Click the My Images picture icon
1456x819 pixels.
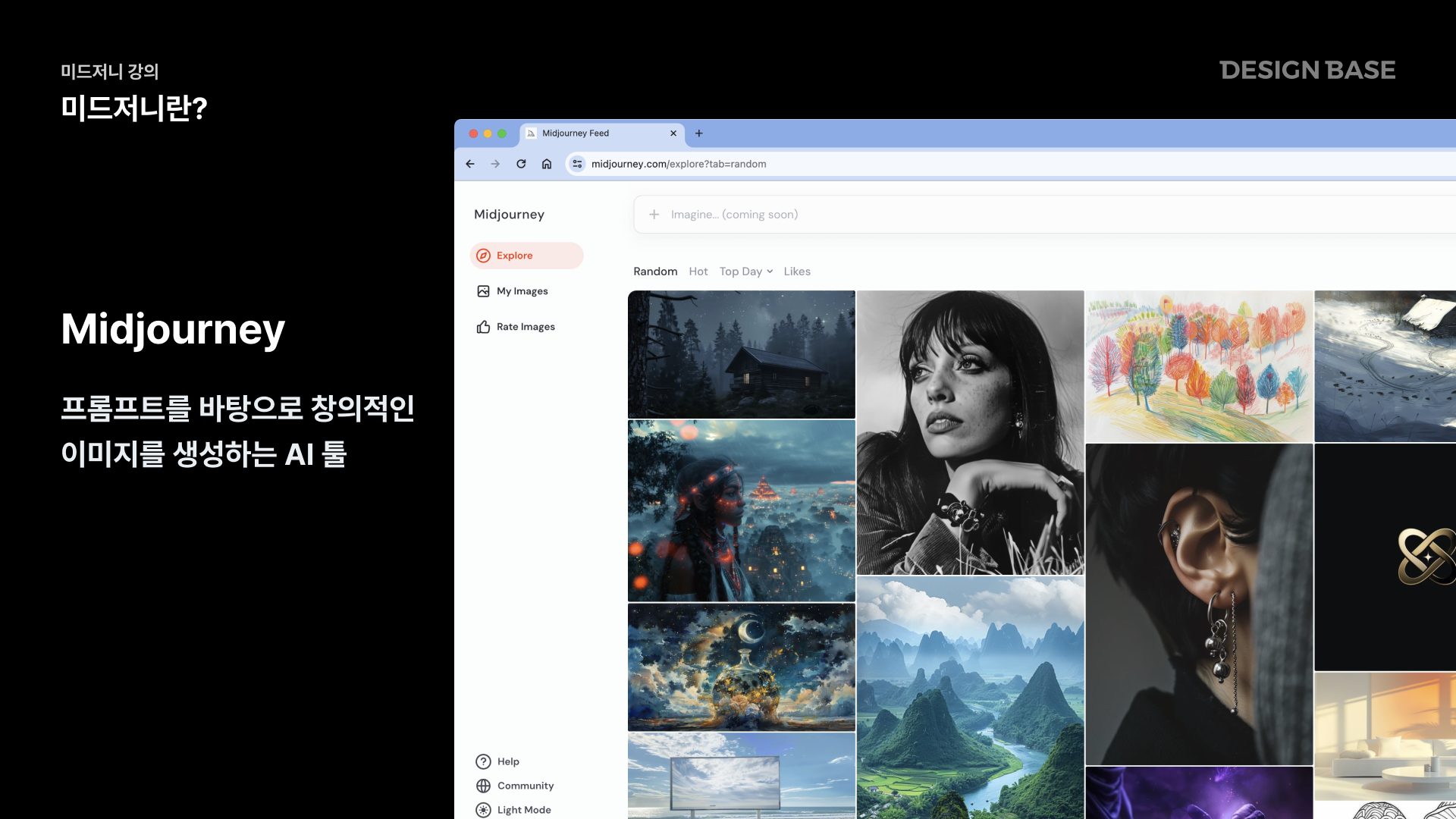(x=483, y=291)
